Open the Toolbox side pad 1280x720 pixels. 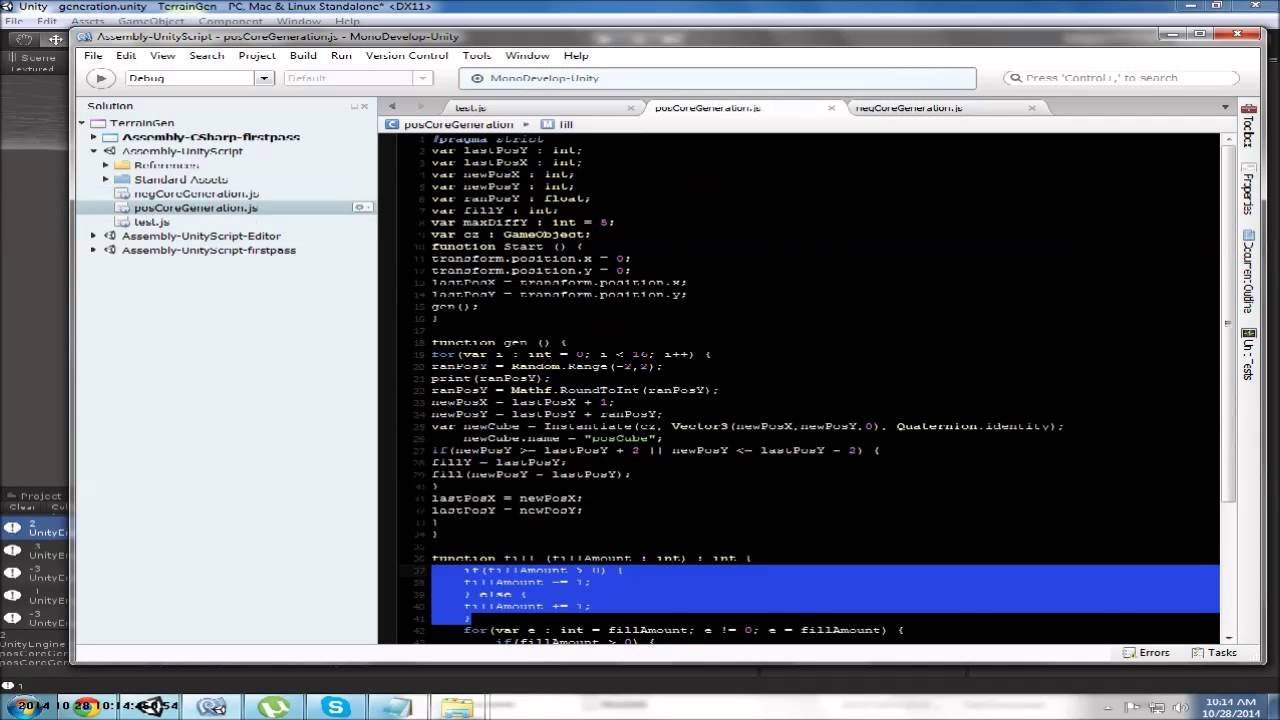click(x=1248, y=124)
